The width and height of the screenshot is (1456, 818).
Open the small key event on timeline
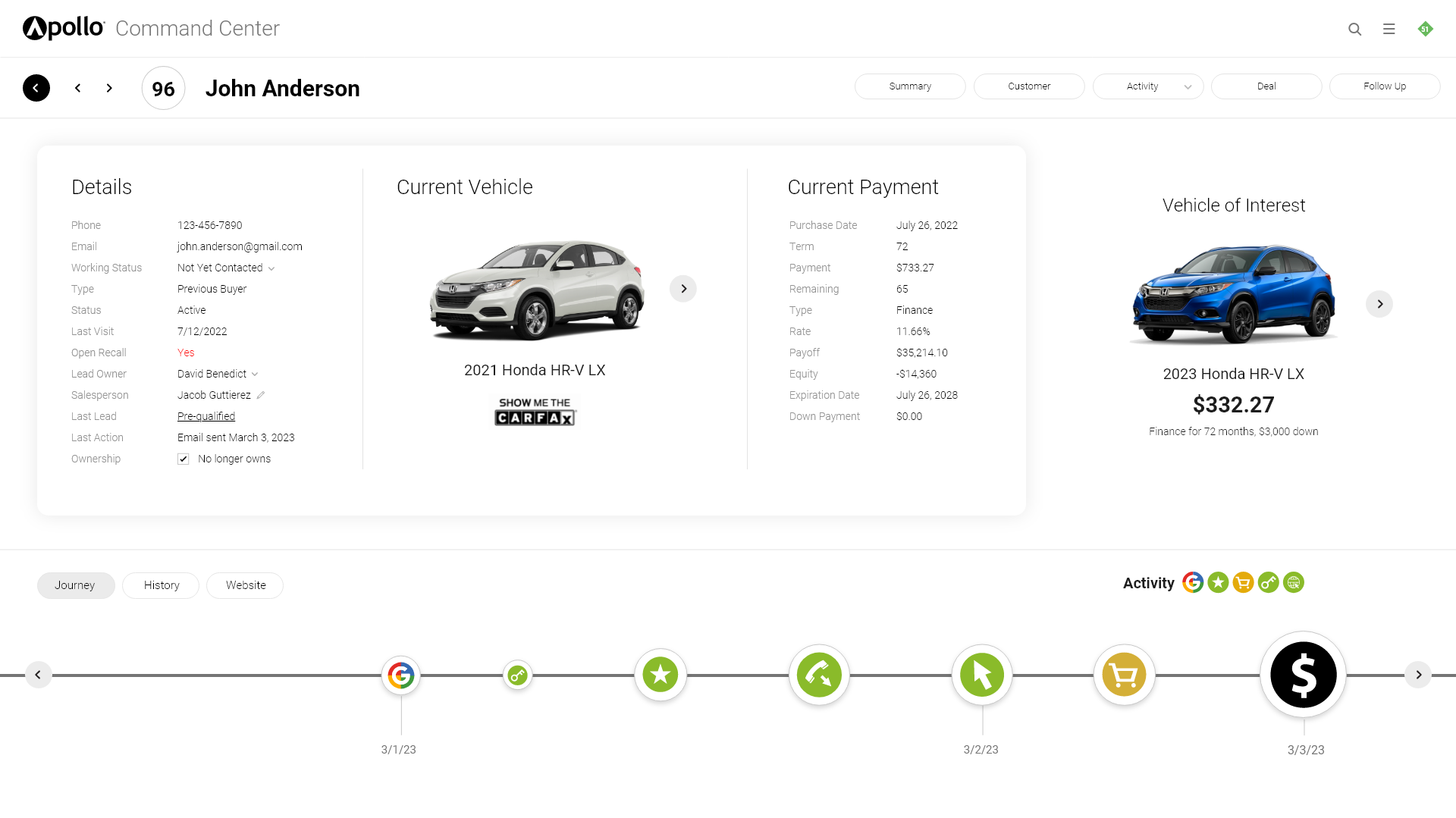pos(518,675)
